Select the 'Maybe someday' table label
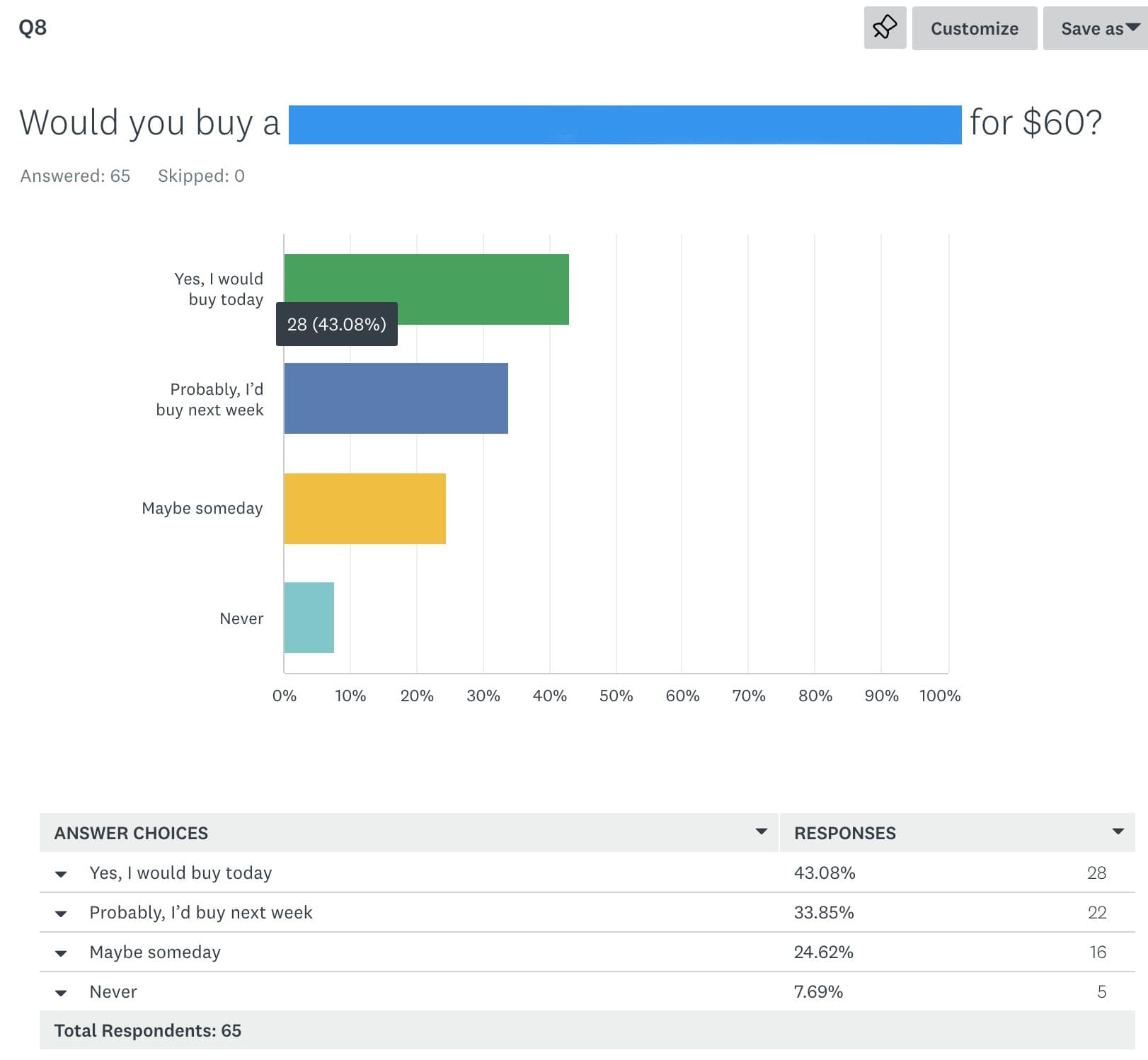This screenshot has height=1060, width=1148. (155, 952)
